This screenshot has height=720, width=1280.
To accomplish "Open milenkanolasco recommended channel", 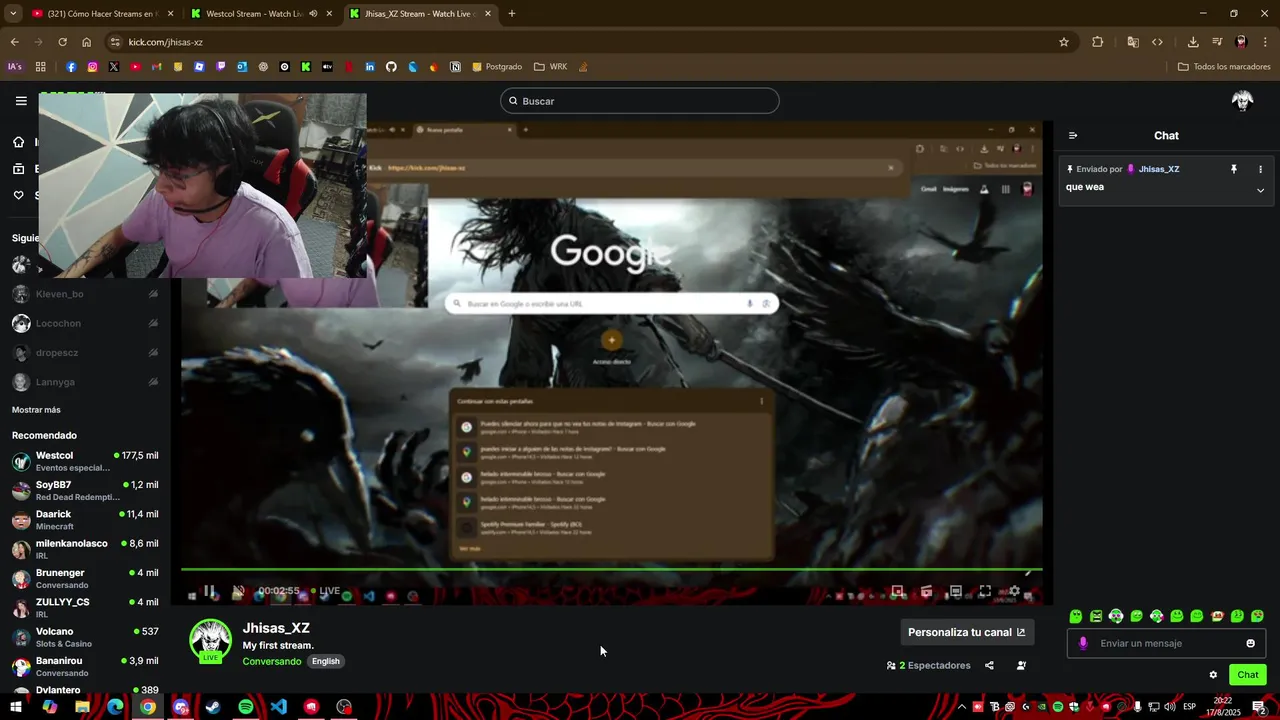I will [x=85, y=549].
